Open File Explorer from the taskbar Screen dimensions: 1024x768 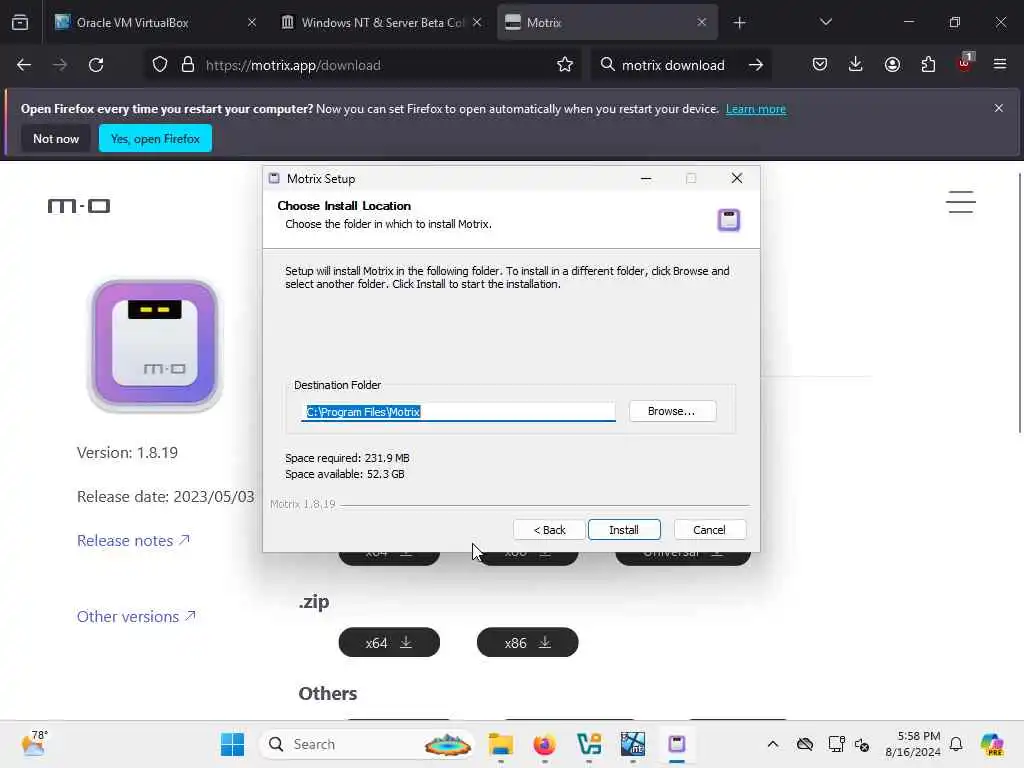(501, 744)
